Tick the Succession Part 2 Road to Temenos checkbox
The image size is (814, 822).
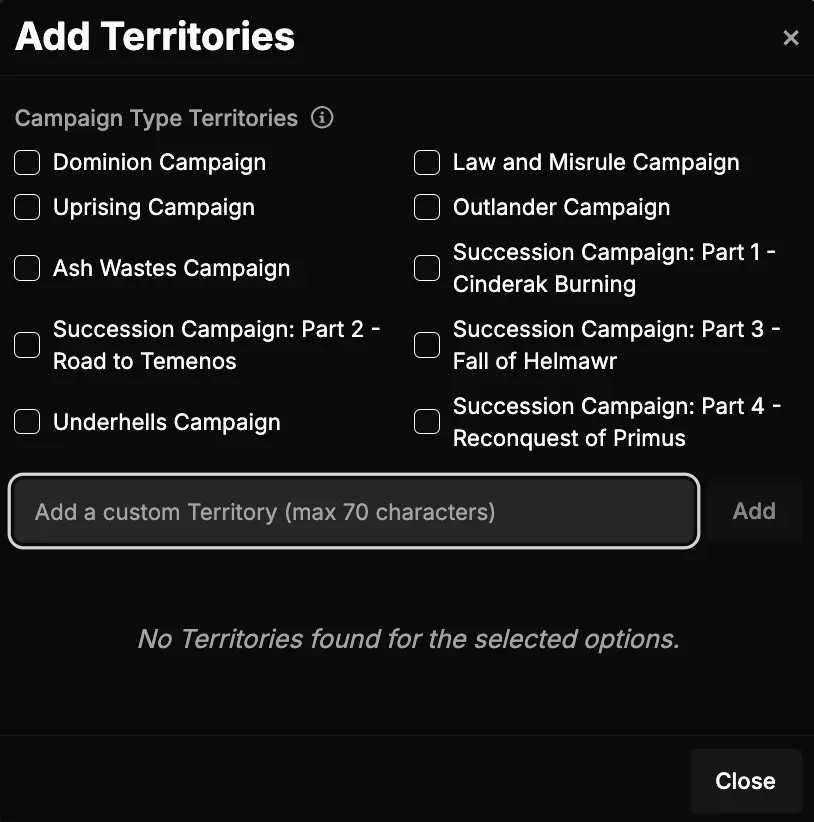[x=27, y=345]
